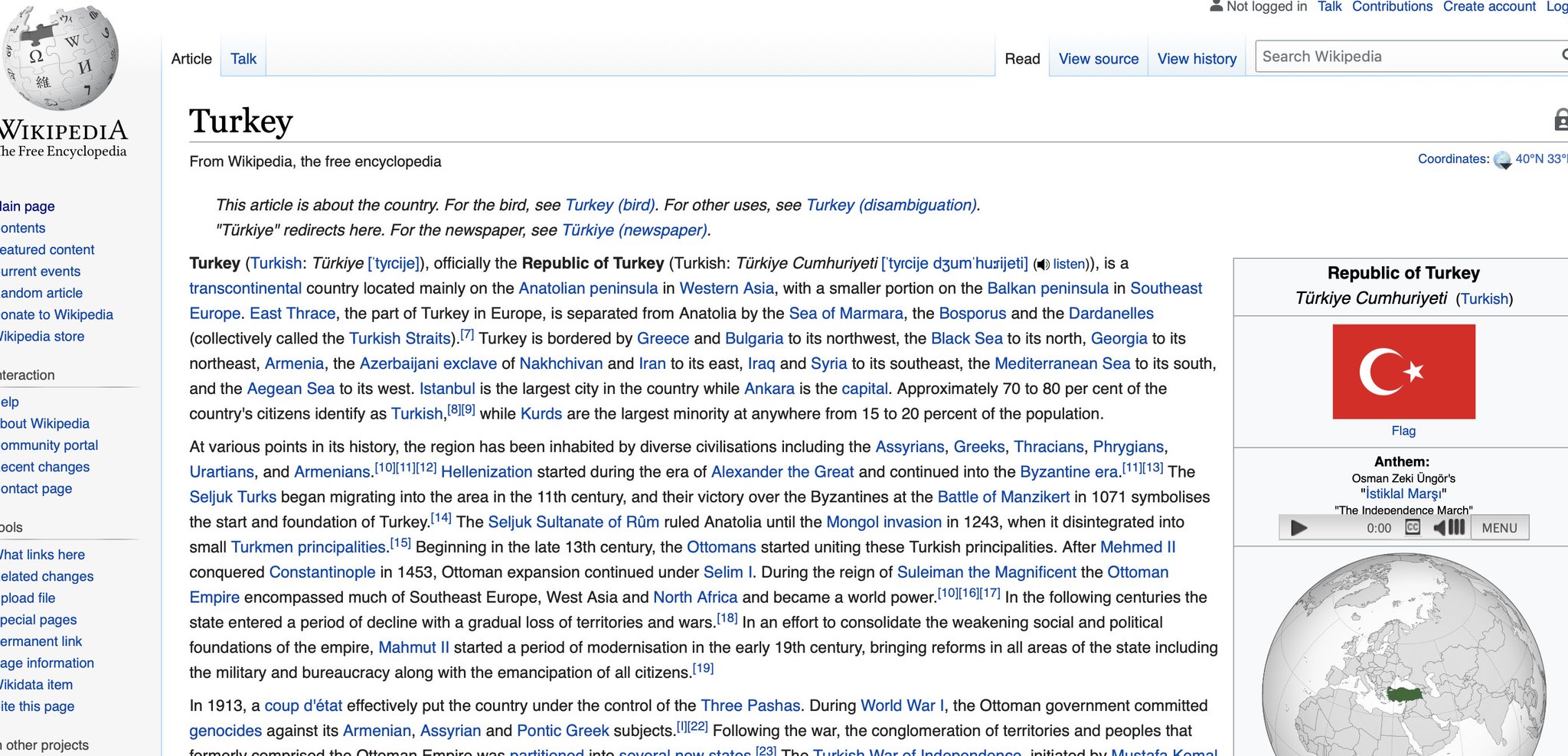Open the Ankara link
The width and height of the screenshot is (1568, 756).
(769, 389)
